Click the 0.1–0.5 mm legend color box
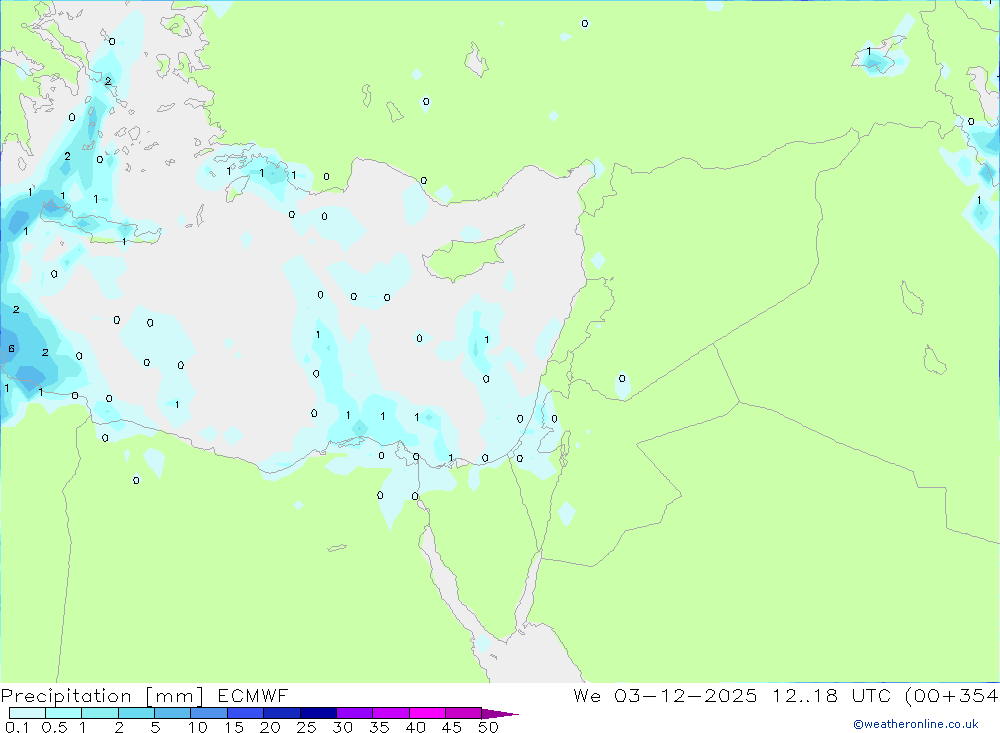Image resolution: width=1000 pixels, height=733 pixels. (27, 713)
